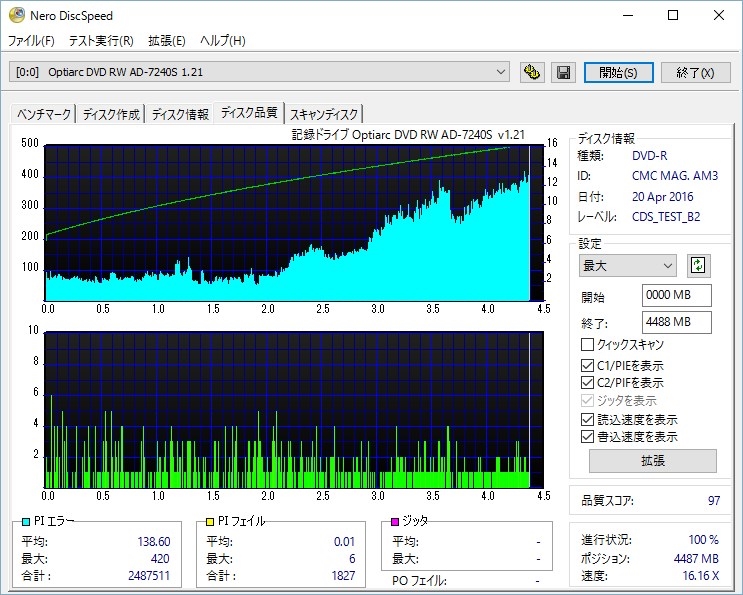Screen dimensions: 743x595
Task: Click the label value CDS_TEST_B2
Action: 666,217
